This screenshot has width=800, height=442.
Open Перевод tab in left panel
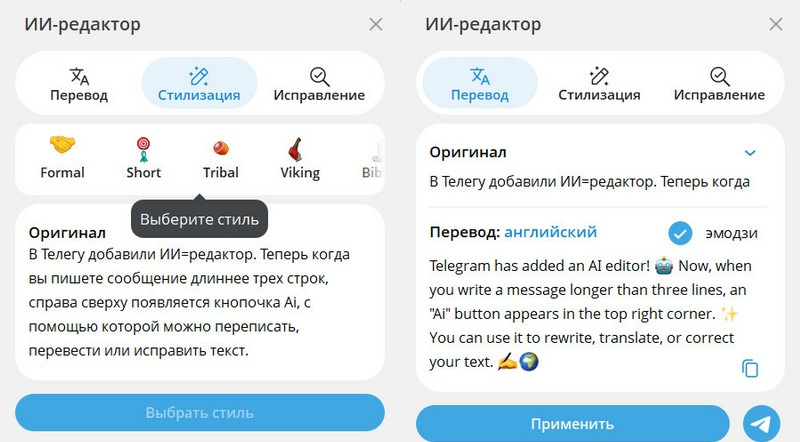(x=79, y=84)
